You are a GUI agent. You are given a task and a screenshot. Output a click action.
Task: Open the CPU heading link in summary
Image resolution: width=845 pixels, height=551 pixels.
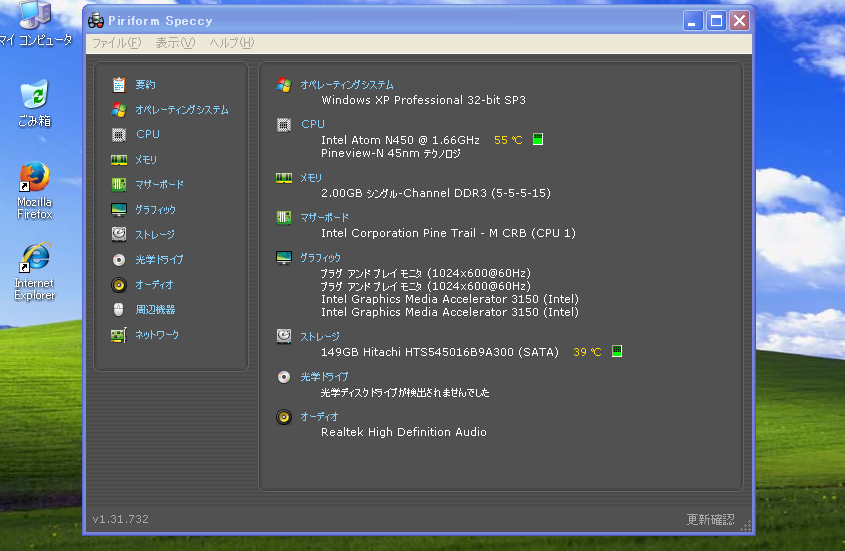click(313, 125)
